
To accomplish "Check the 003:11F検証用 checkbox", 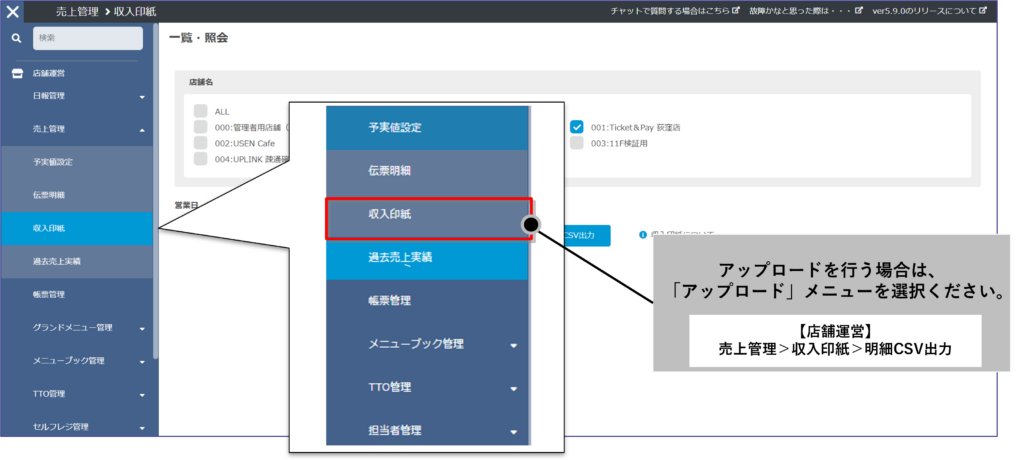I will pos(577,142).
